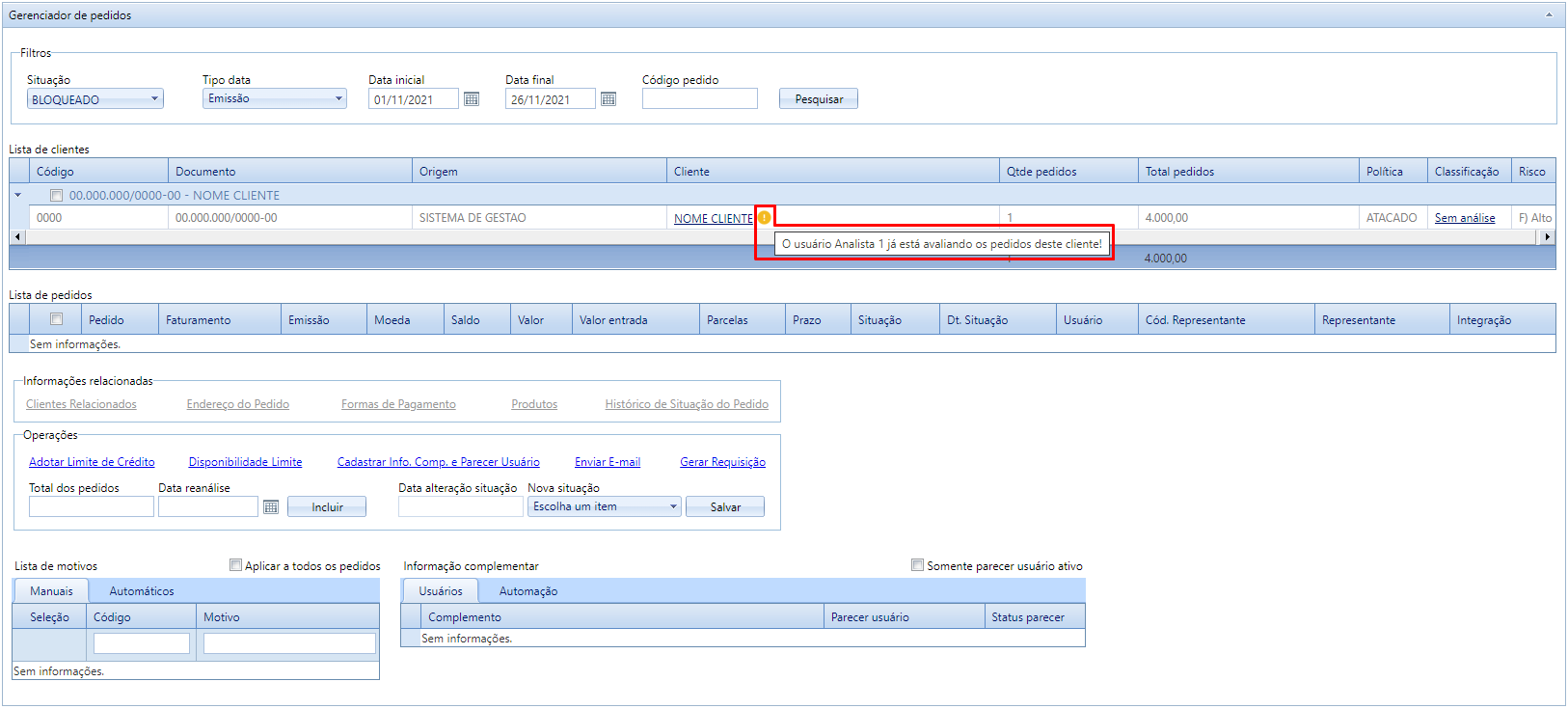The height and width of the screenshot is (709, 1568).
Task: Open the NOME CLIENTE link
Action: [714, 219]
